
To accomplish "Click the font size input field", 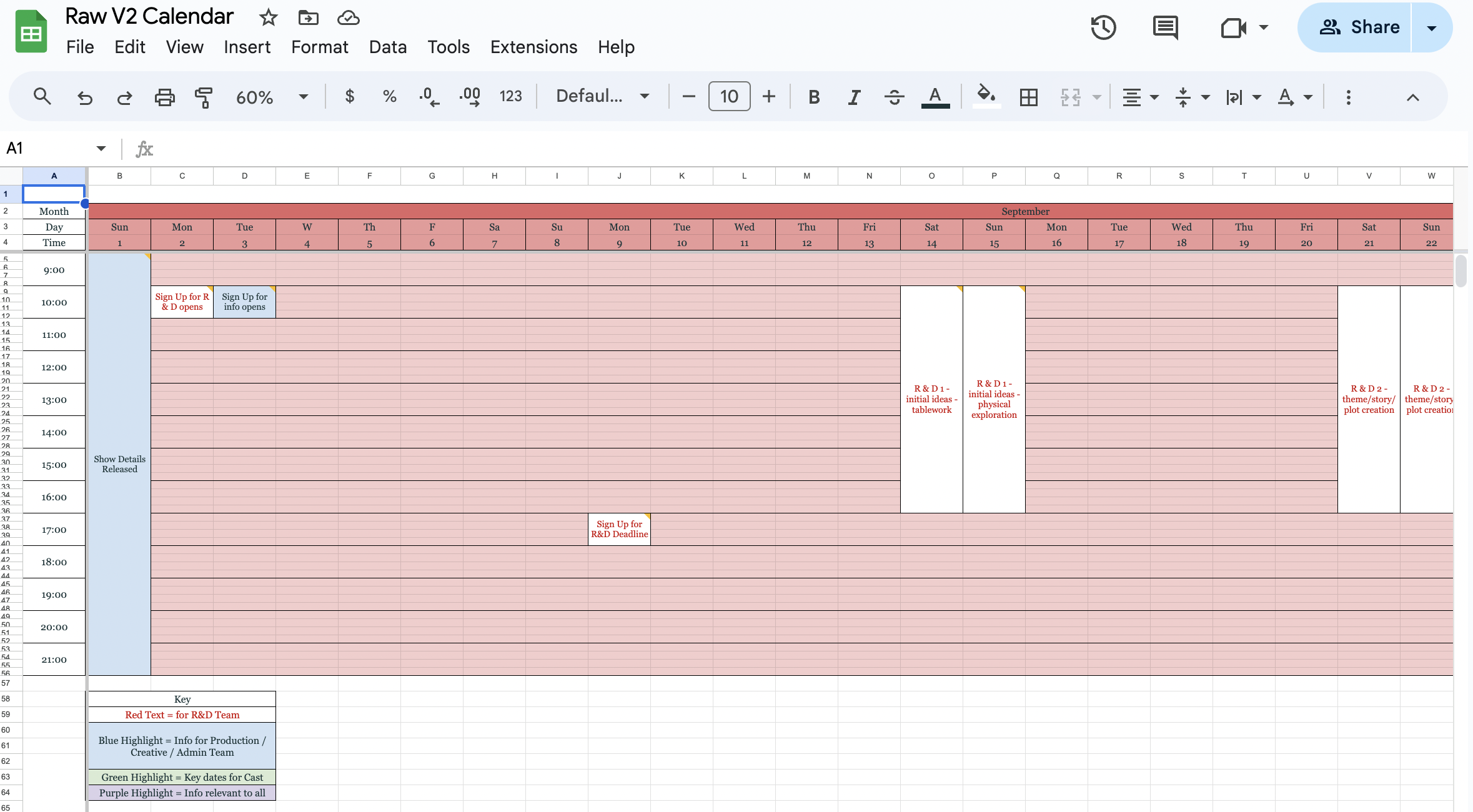I will (x=729, y=97).
